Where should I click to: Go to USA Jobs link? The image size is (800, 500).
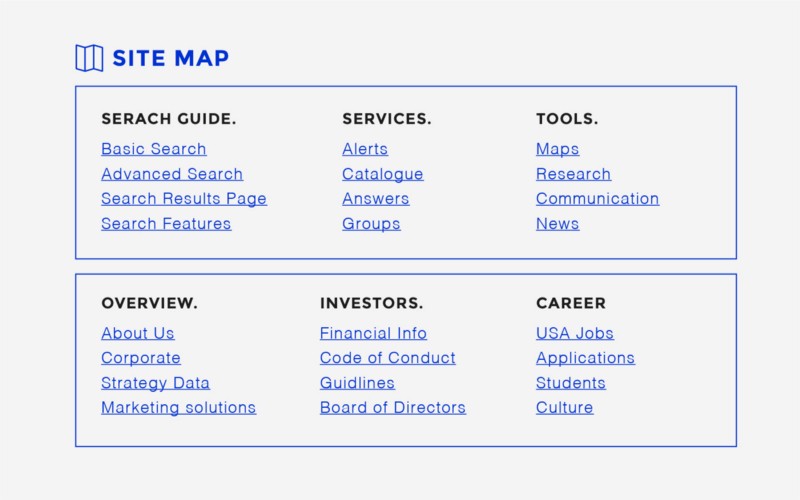[575, 333]
